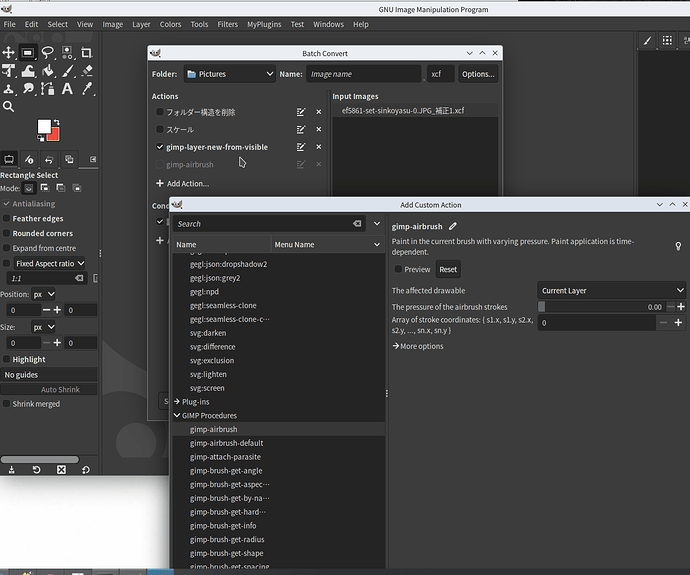The image size is (690, 575).
Task: Open the Pictures folder dropdown
Action: tap(229, 74)
